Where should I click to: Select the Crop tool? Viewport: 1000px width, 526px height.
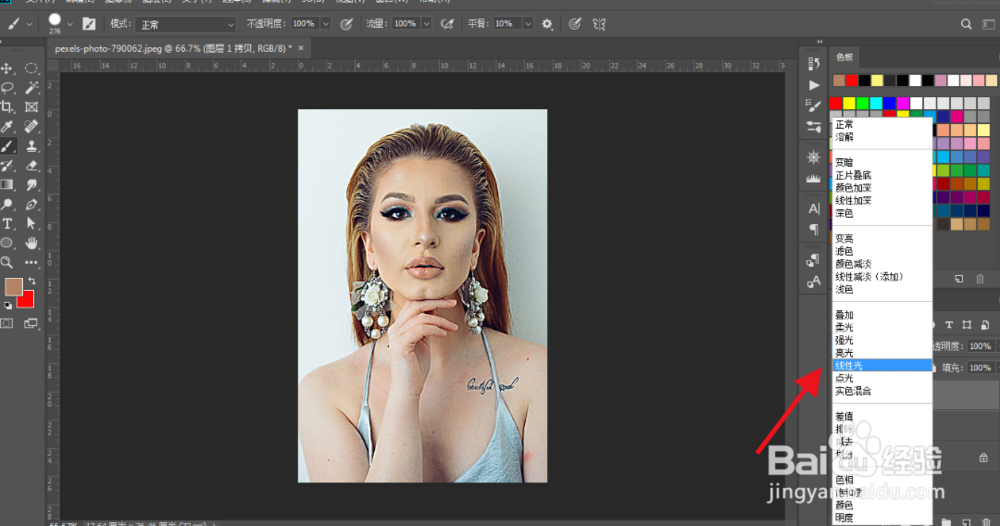[7, 107]
